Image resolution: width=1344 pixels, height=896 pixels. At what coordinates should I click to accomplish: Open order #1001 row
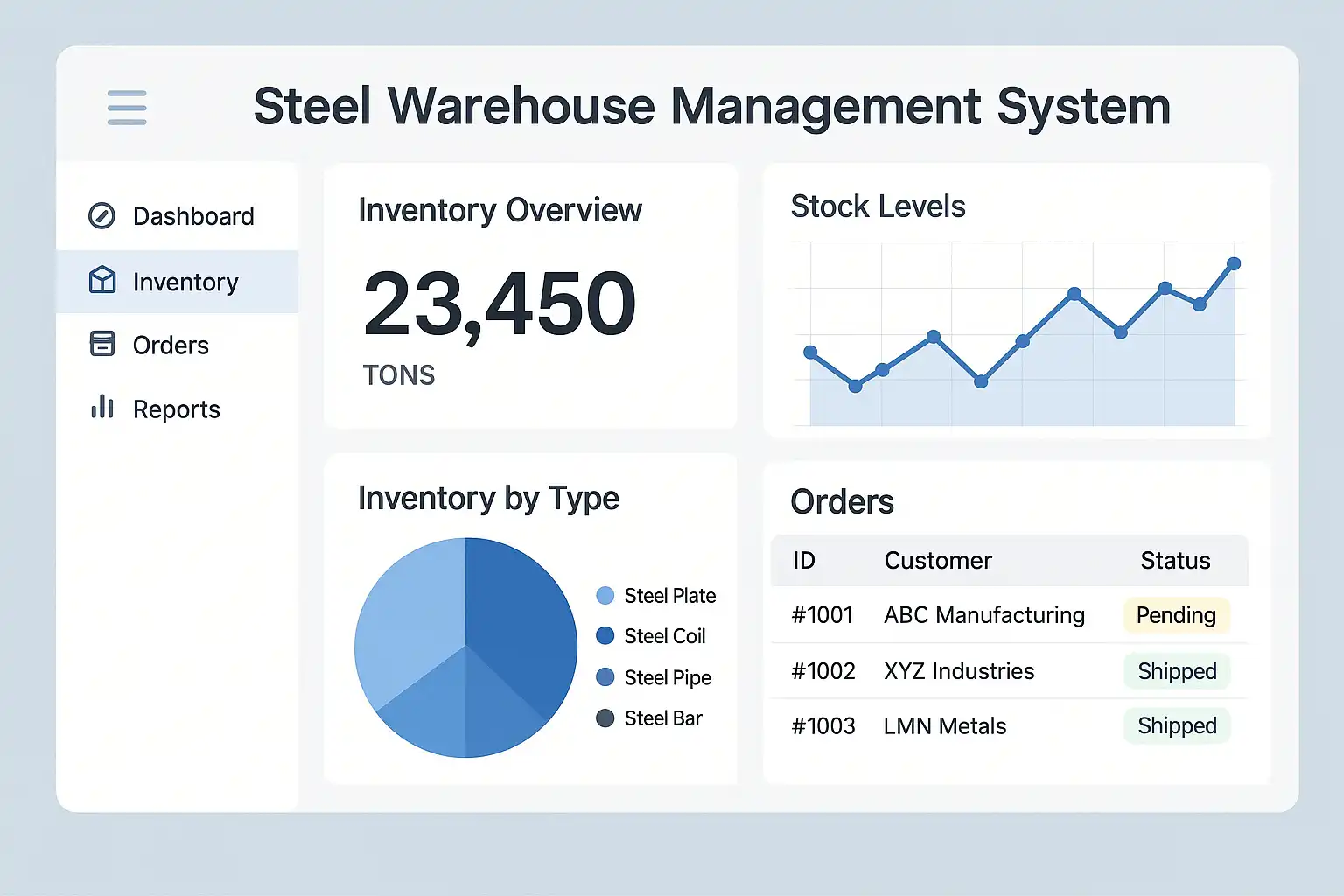pyautogui.click(x=822, y=615)
